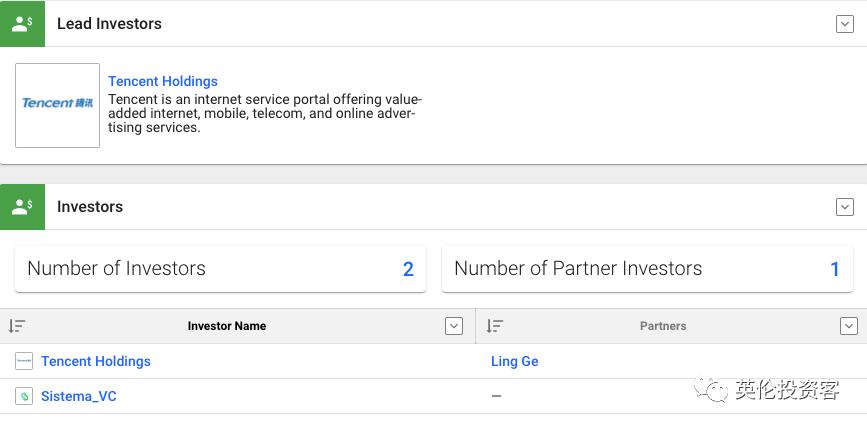Click the sort icon in Investor Name column
This screenshot has height=427, width=867.
tap(17, 326)
